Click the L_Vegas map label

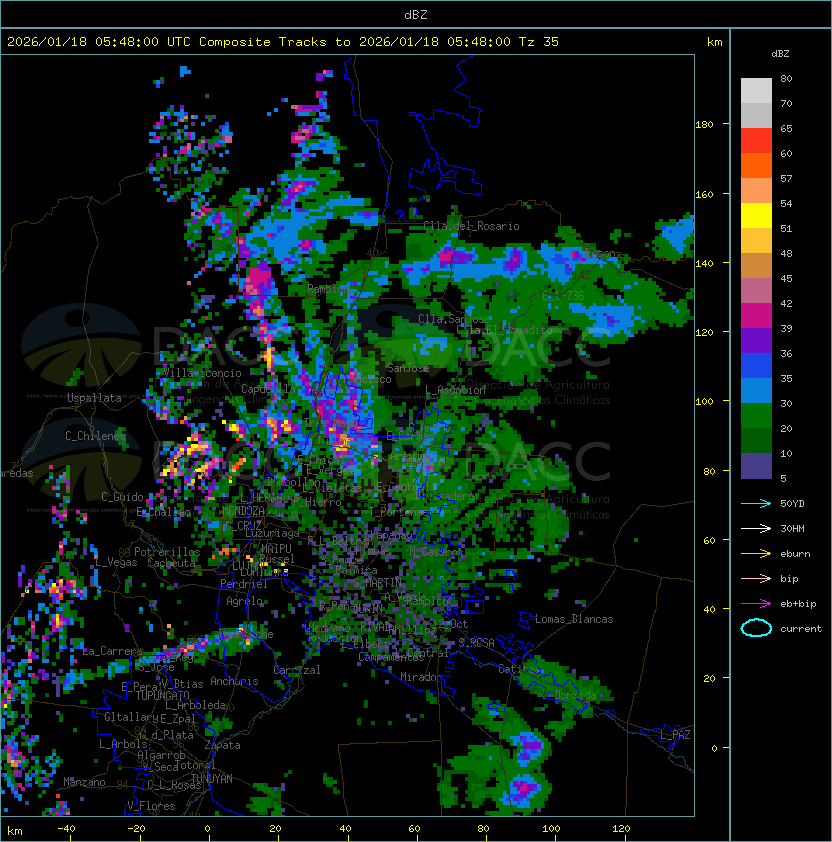coord(116,562)
